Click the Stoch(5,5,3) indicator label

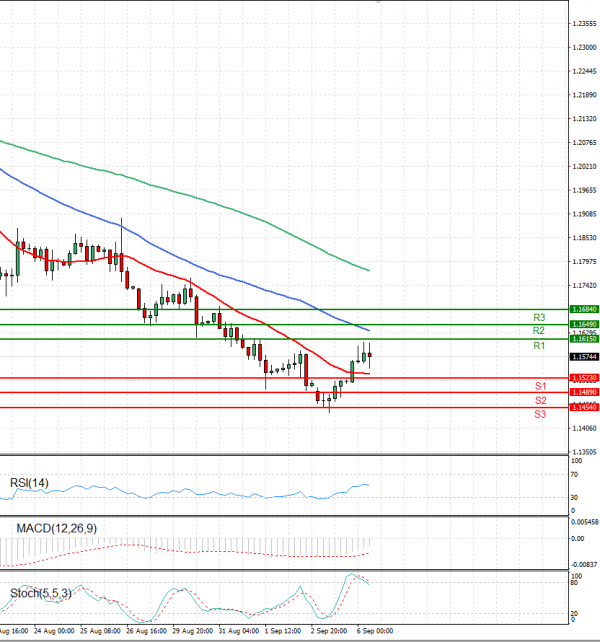pos(41,593)
